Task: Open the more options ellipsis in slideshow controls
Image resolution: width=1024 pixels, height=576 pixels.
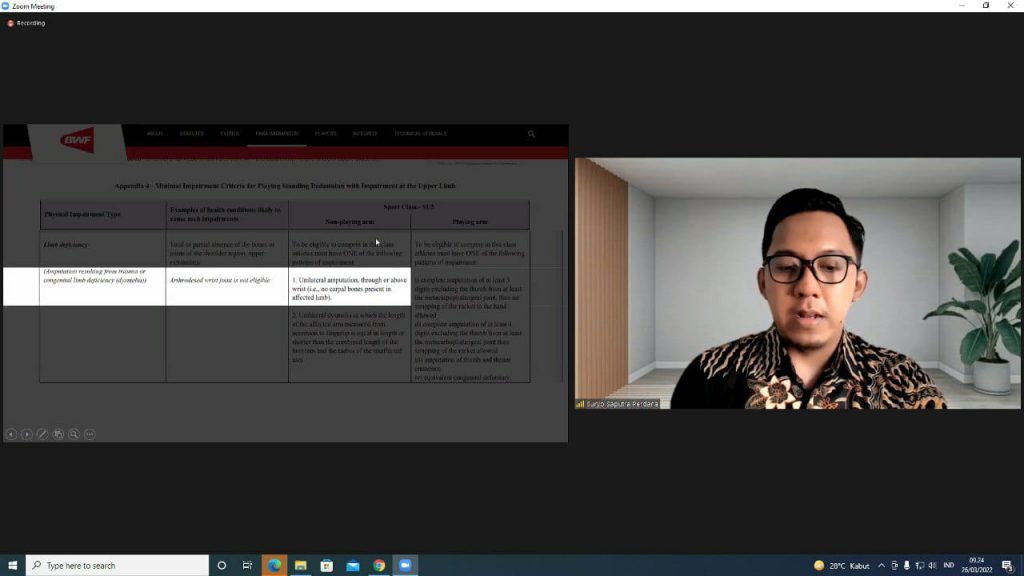Action: [x=90, y=434]
